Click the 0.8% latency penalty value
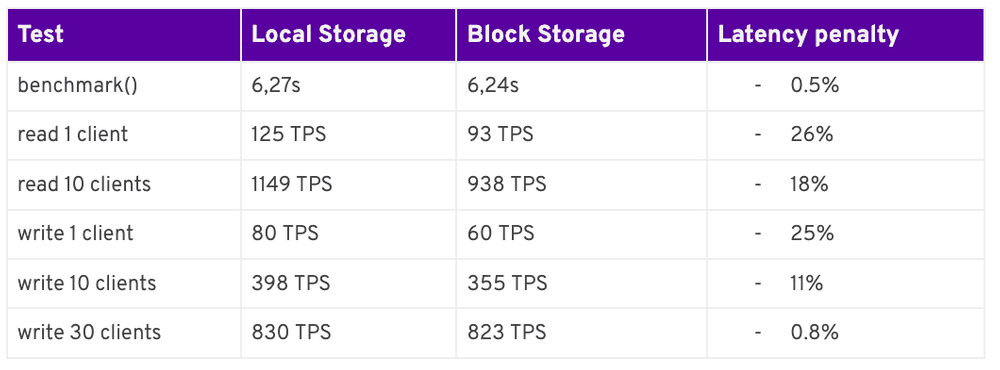This screenshot has width=1000, height=370. 814,332
